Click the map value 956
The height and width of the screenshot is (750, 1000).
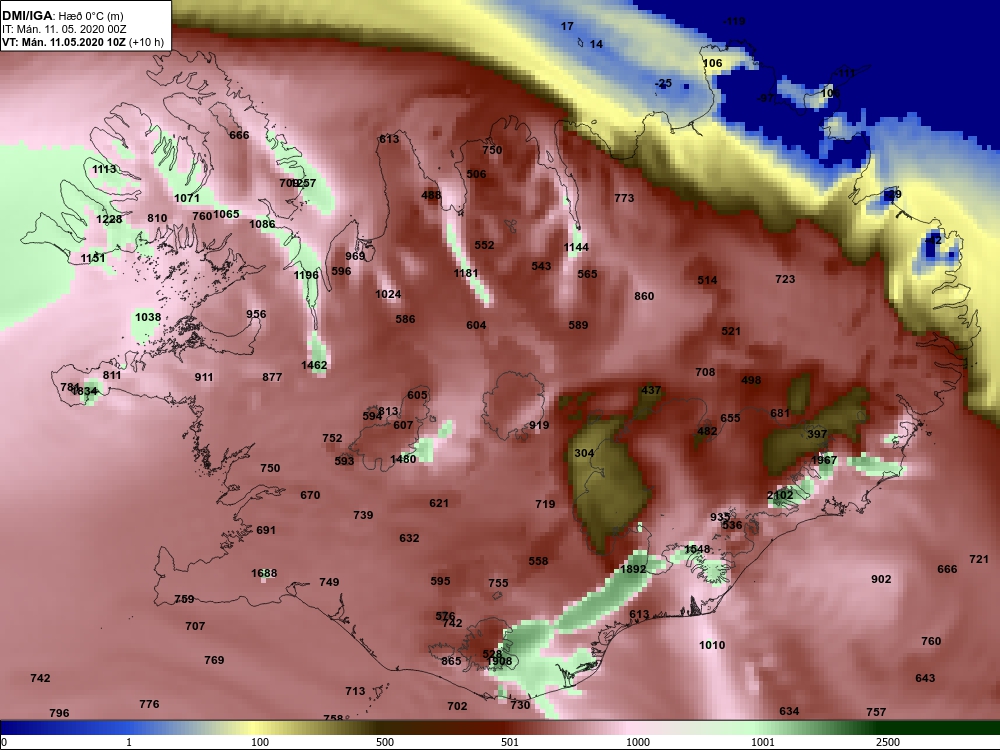click(256, 314)
